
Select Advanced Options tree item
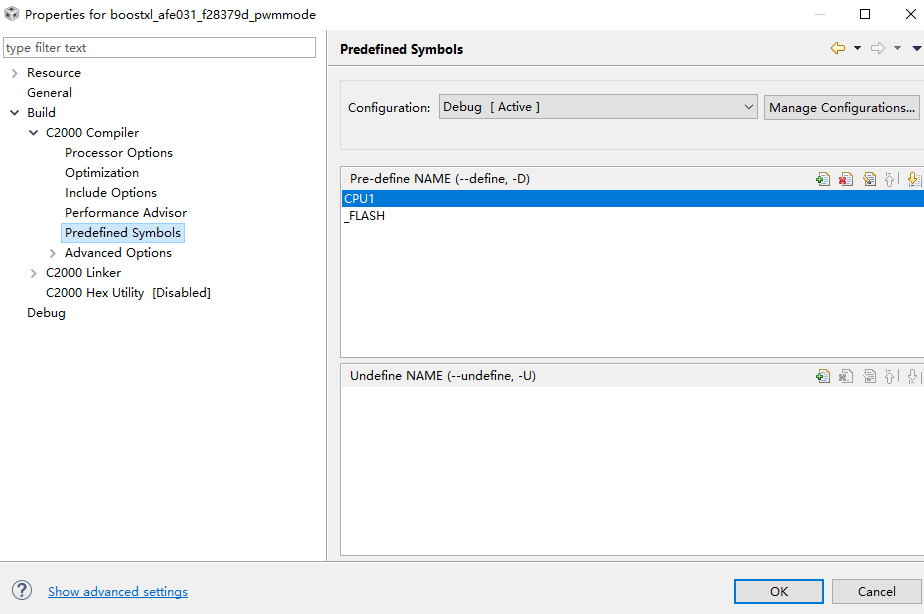point(118,253)
